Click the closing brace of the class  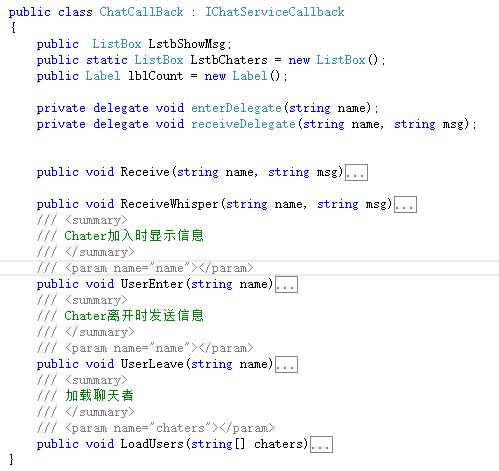click(x=12, y=459)
